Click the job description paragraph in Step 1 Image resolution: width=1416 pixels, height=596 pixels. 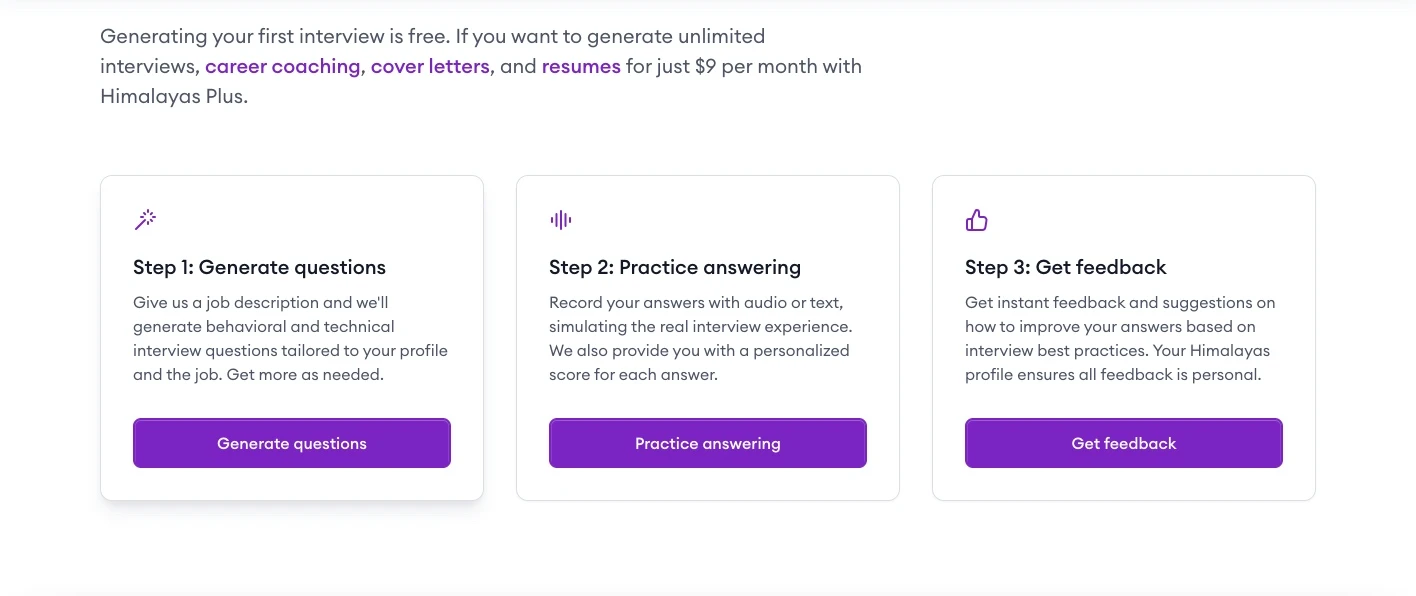pos(290,339)
